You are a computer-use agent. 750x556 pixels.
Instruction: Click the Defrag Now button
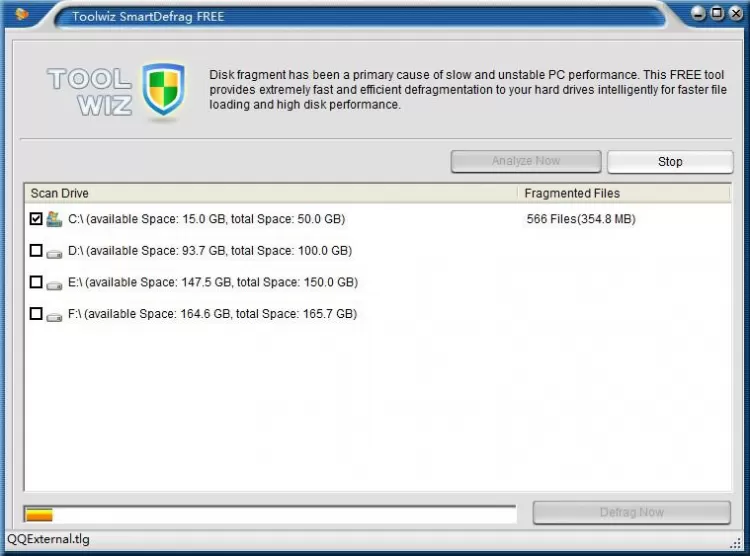coord(631,512)
